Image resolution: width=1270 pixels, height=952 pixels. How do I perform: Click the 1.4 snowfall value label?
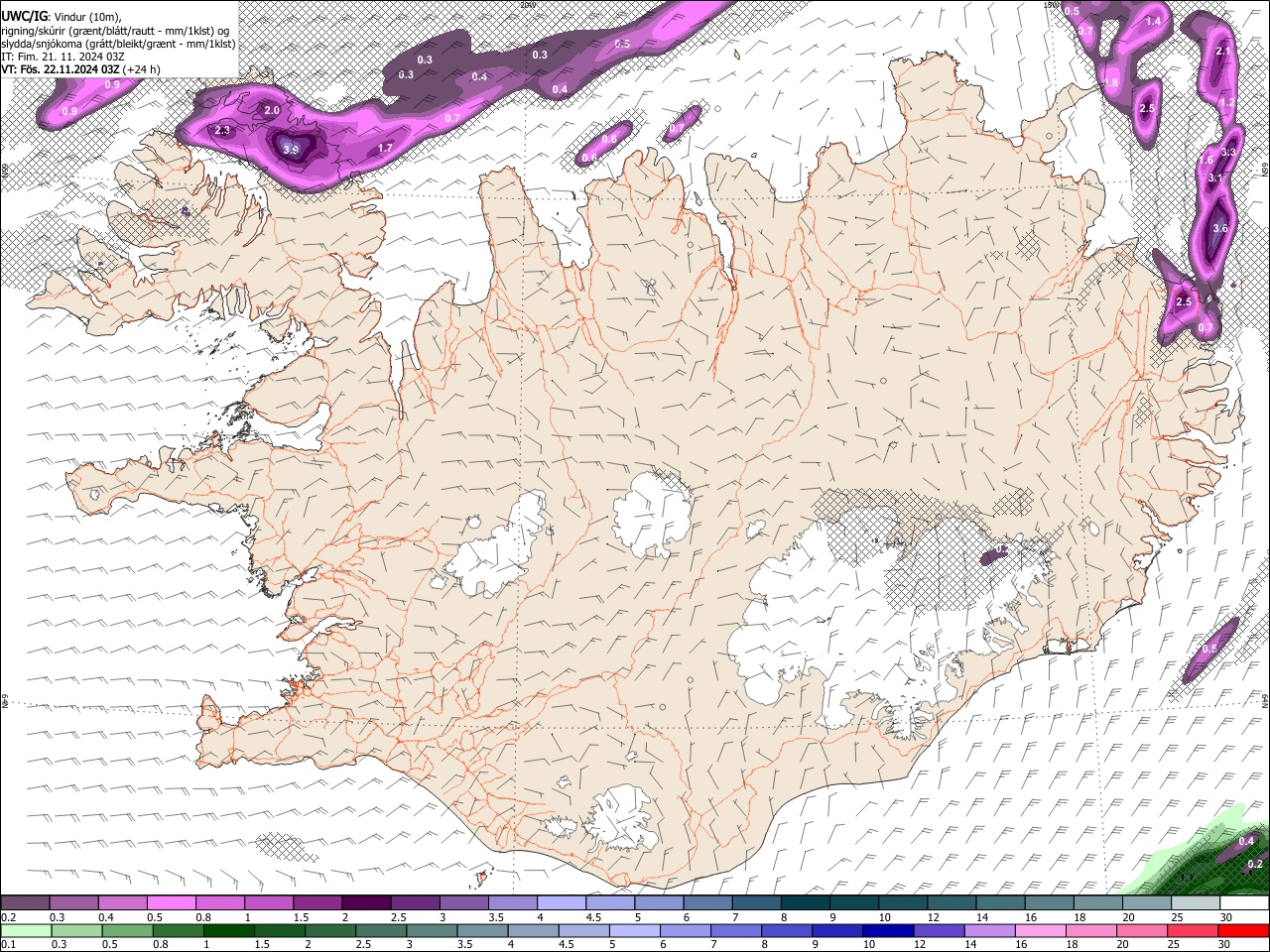point(1154,21)
